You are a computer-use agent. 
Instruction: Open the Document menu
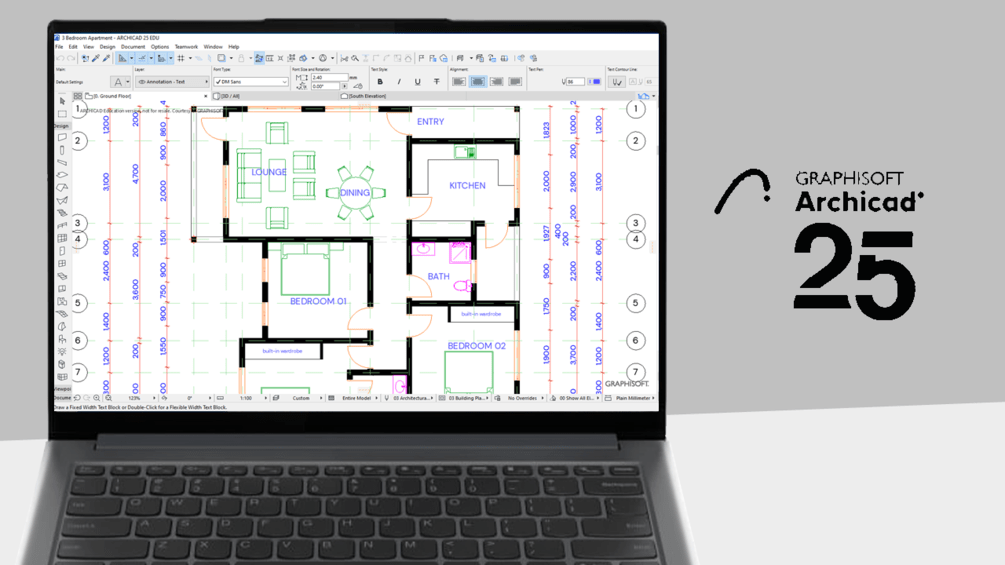click(x=133, y=47)
